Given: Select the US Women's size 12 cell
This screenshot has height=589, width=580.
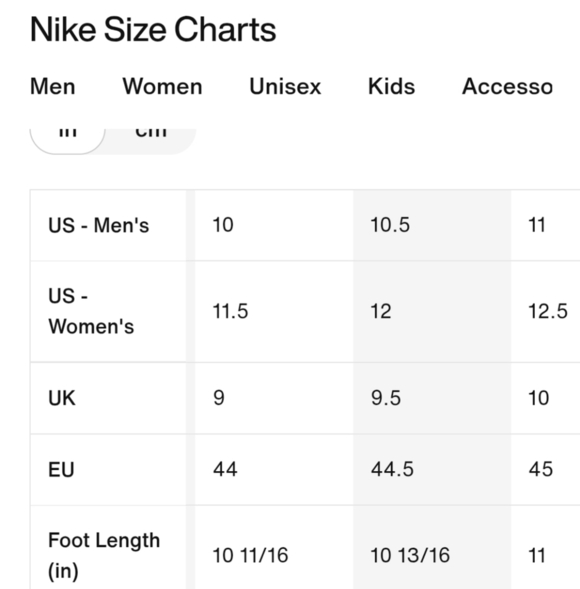Looking at the screenshot, I should pos(432,311).
